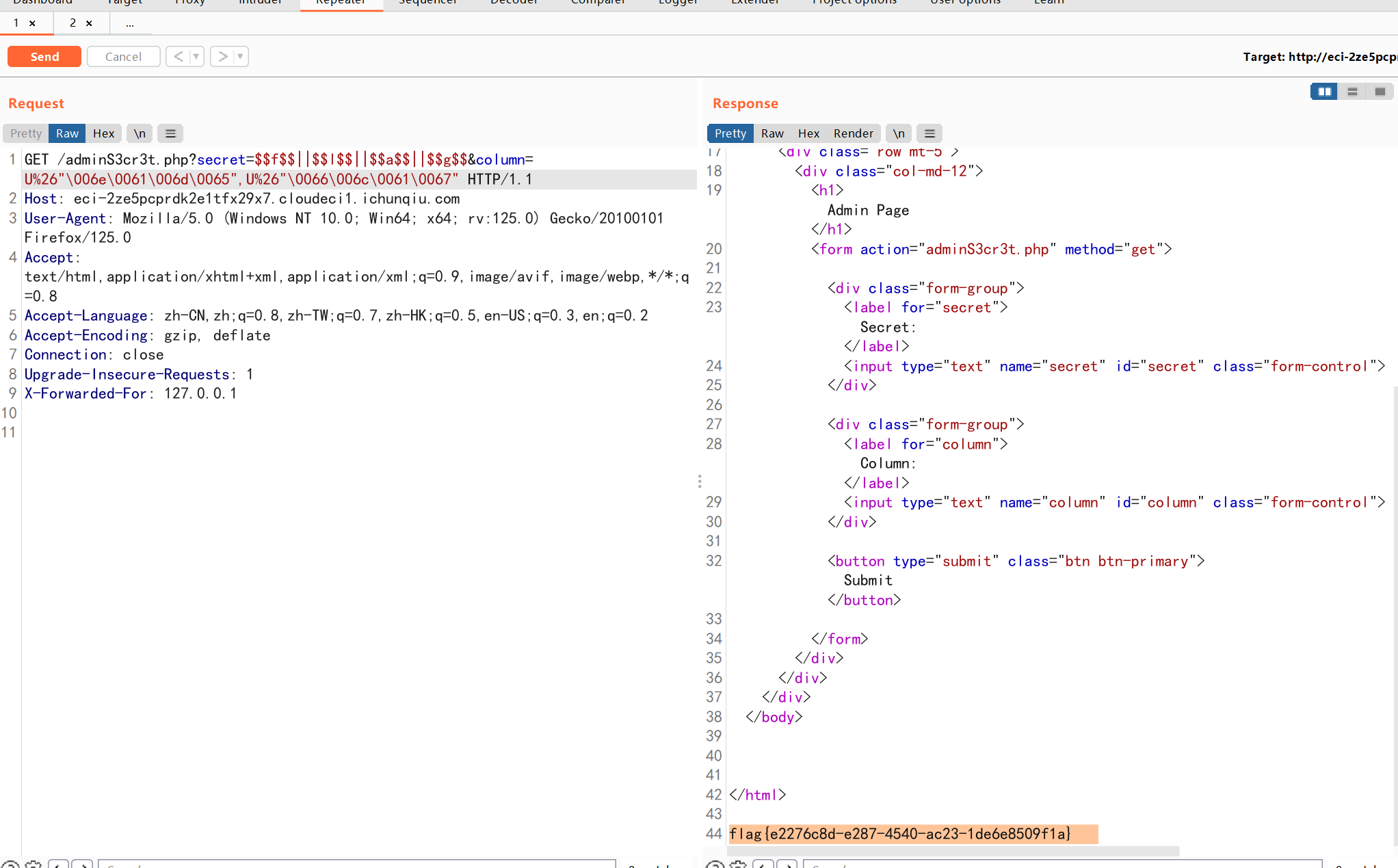Switch response view to Hex tab
This screenshot has width=1398, height=868.
coord(808,133)
